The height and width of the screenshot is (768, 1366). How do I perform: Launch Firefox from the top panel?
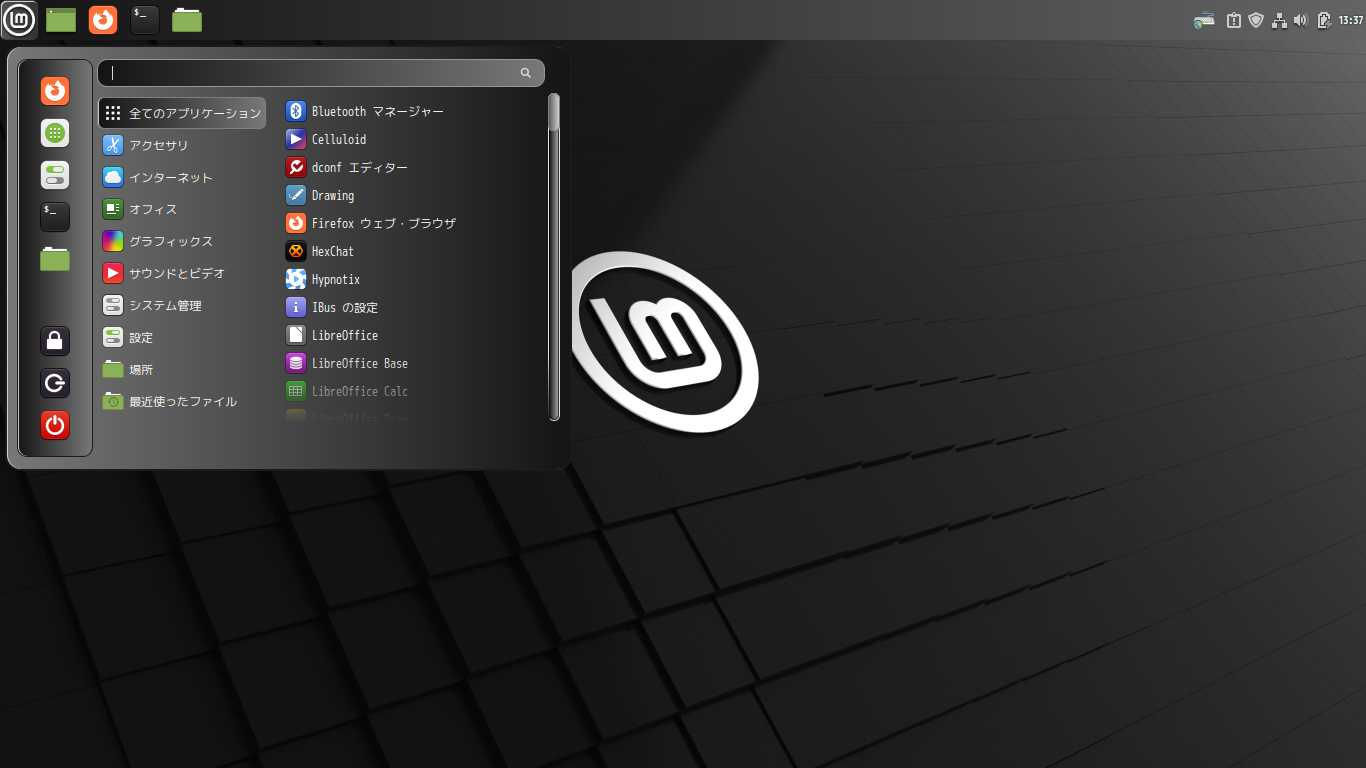(103, 19)
